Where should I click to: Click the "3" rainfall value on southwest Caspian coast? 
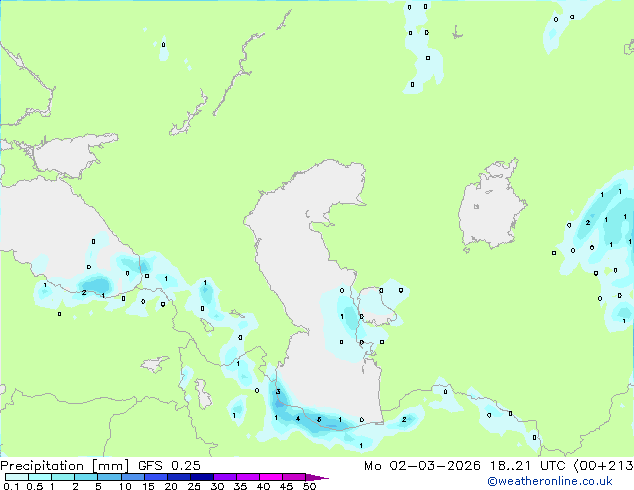(x=278, y=391)
